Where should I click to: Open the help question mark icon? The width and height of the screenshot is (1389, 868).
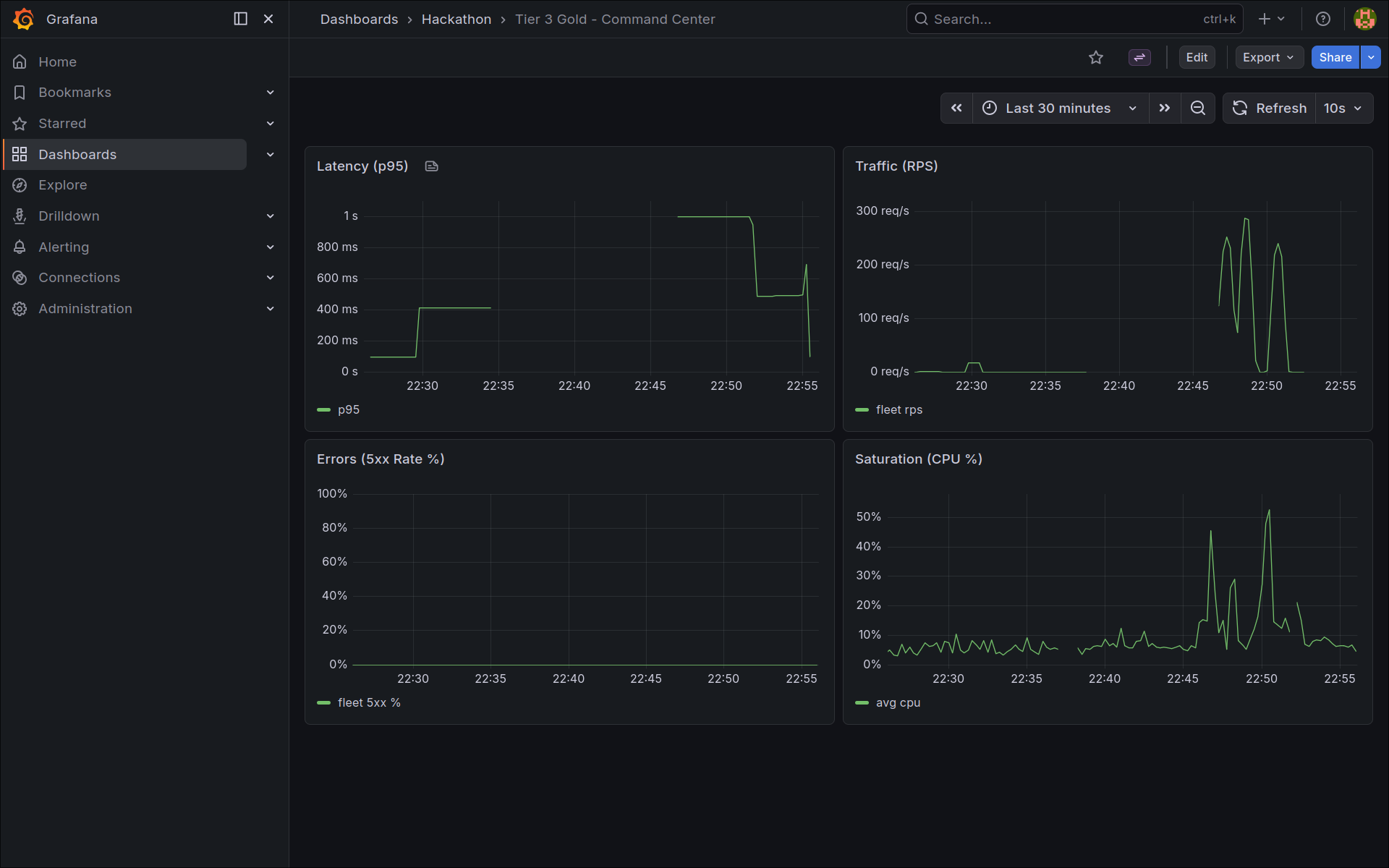click(1323, 20)
